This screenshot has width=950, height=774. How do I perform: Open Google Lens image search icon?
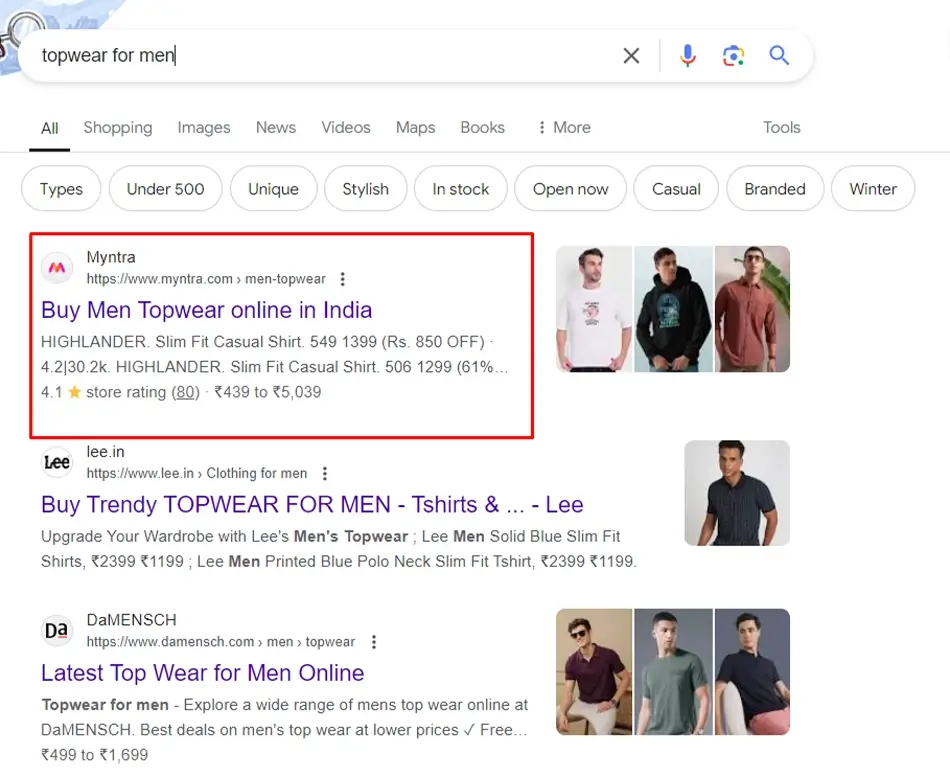(x=733, y=56)
